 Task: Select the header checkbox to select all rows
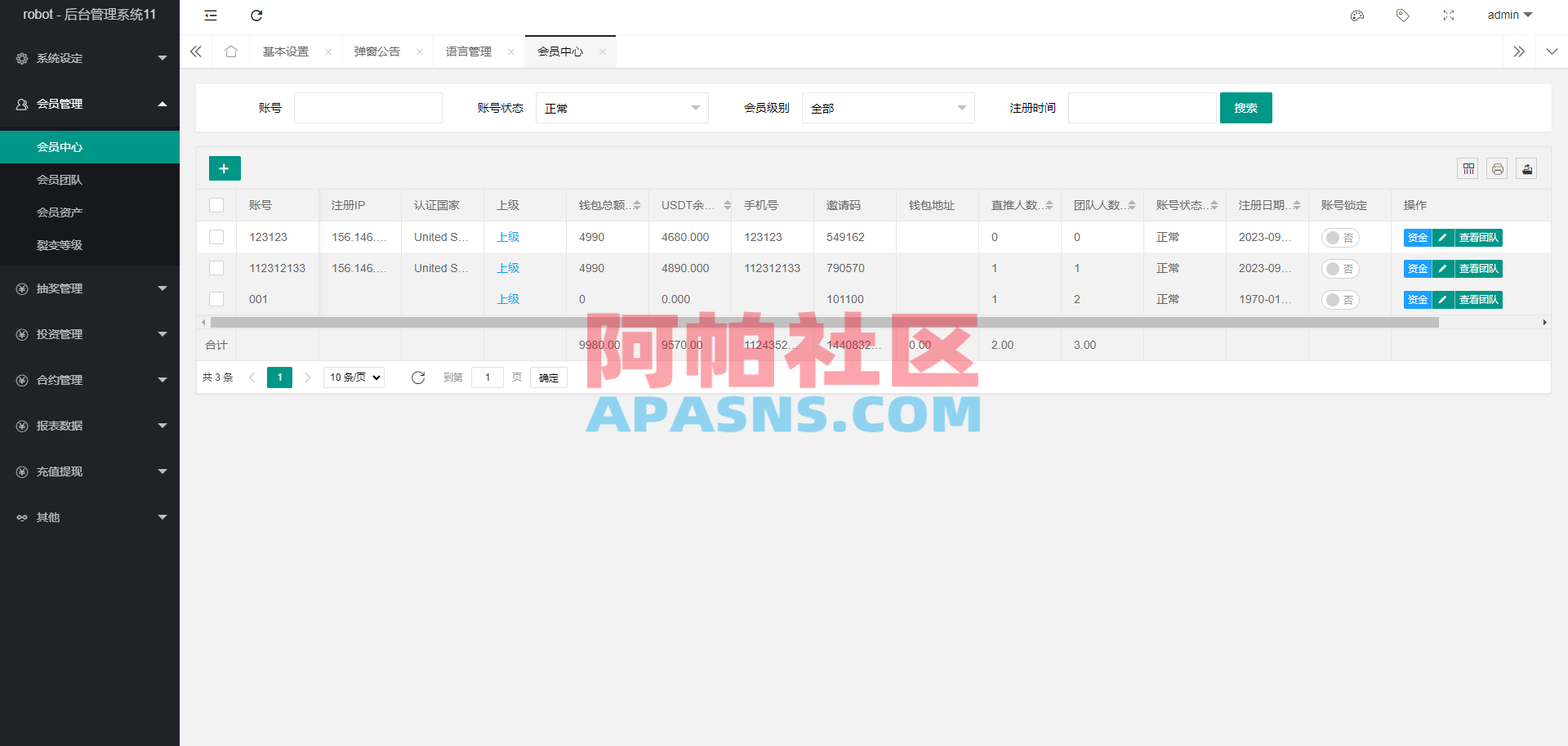pyautogui.click(x=216, y=205)
